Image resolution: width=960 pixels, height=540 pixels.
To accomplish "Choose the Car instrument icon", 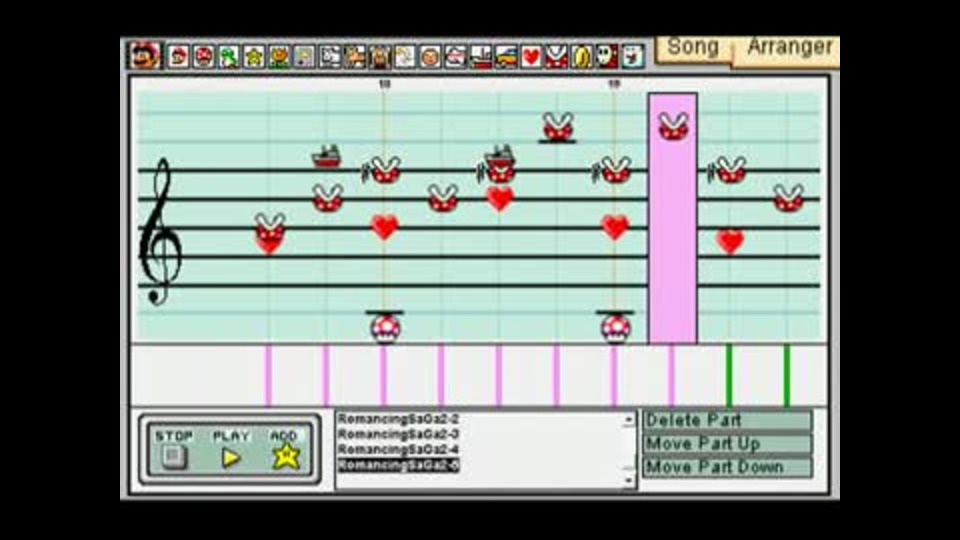I will click(x=506, y=57).
